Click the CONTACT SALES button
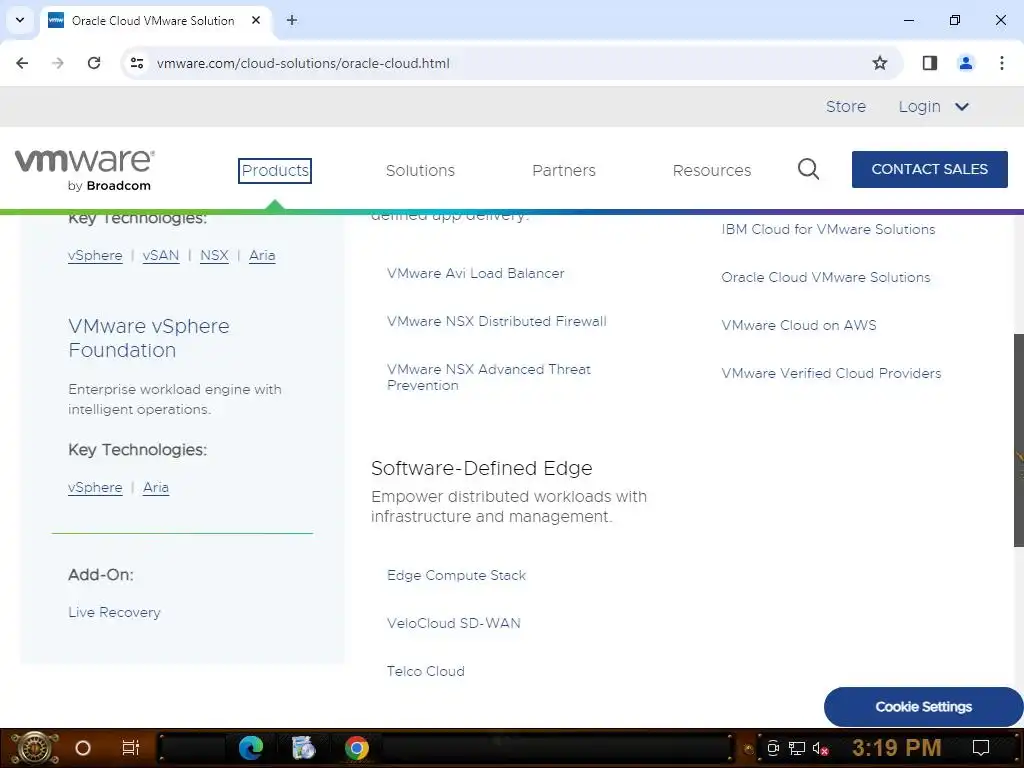The image size is (1024, 768). click(x=929, y=169)
